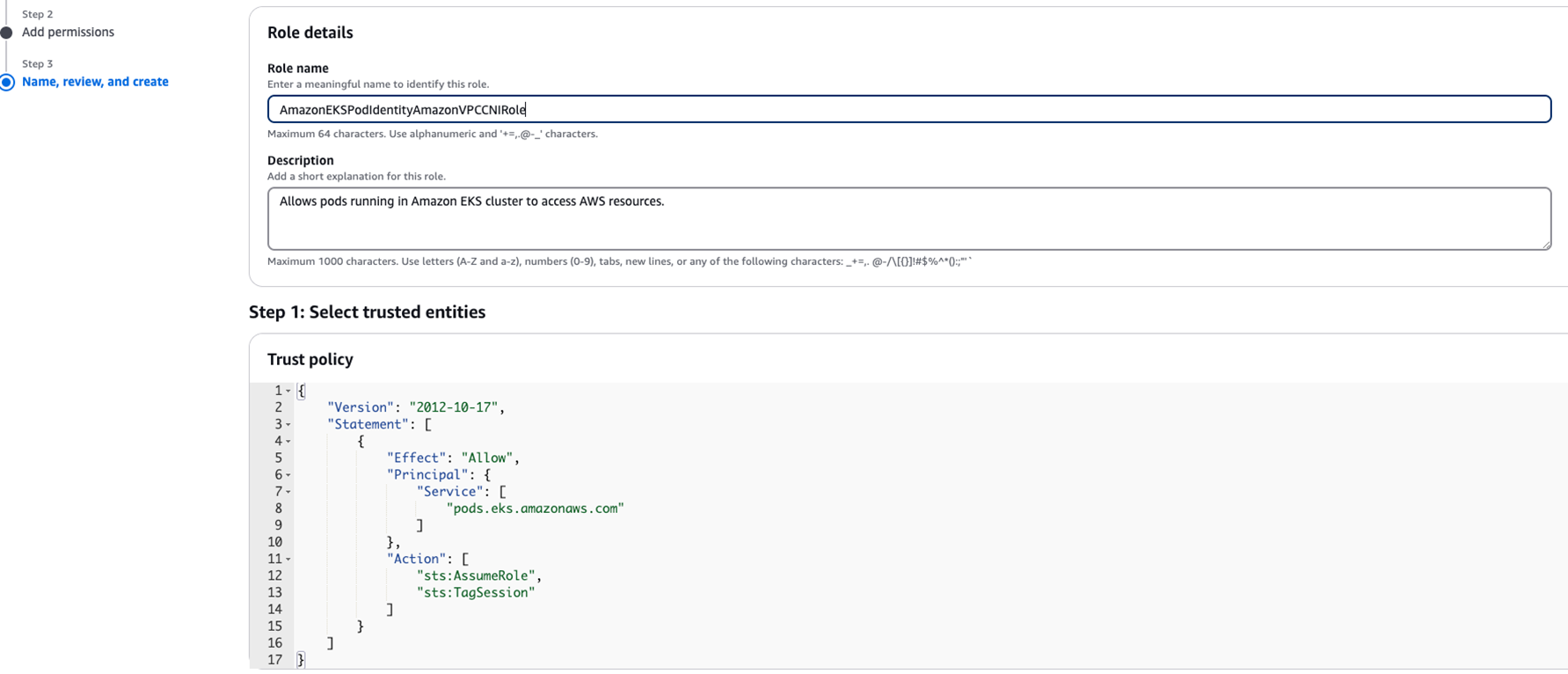This screenshot has height=674, width=1568.
Task: Collapse the Service fold arrow on line 7
Action: 288,492
